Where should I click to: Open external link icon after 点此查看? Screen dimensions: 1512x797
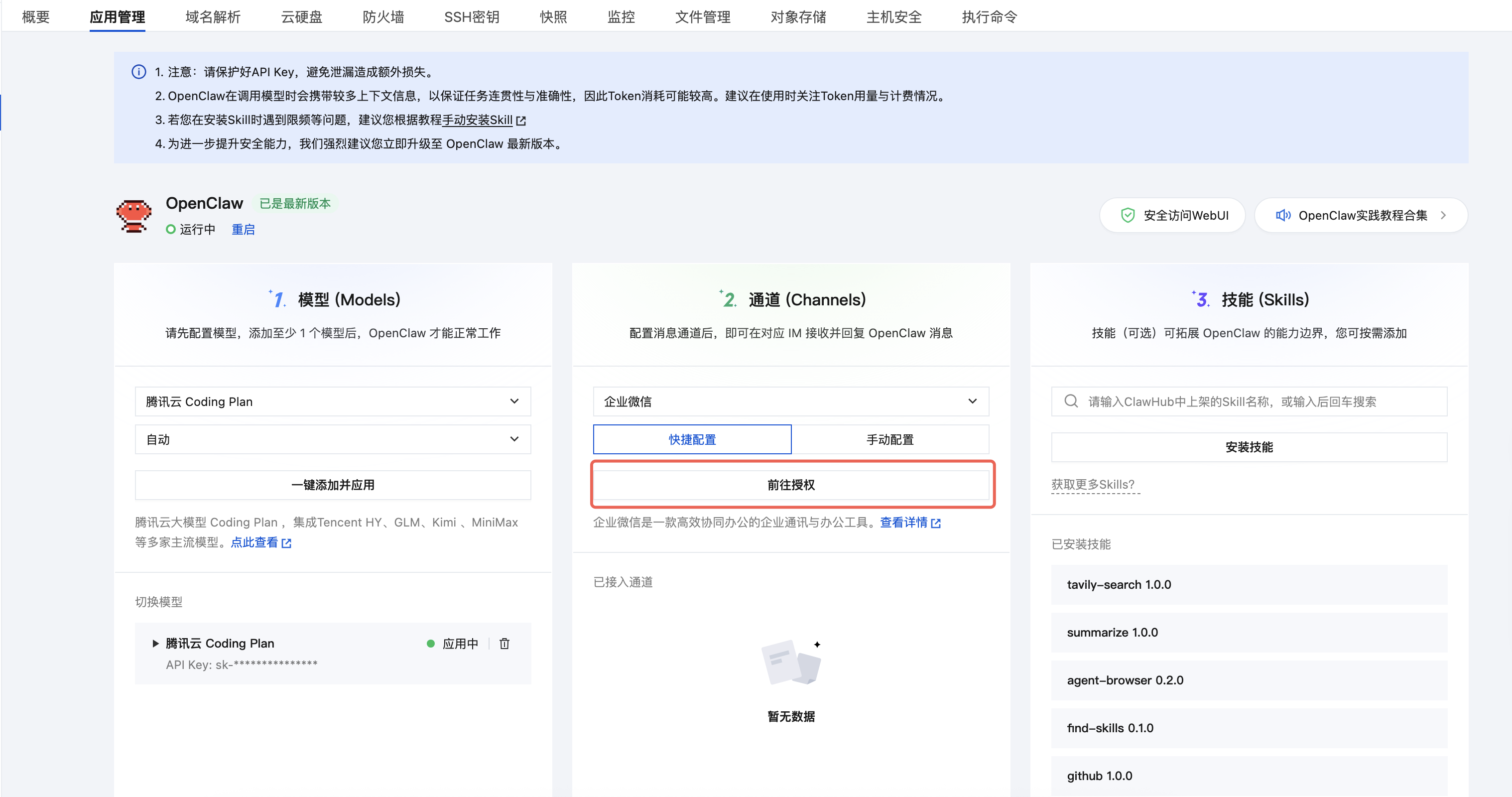[286, 543]
